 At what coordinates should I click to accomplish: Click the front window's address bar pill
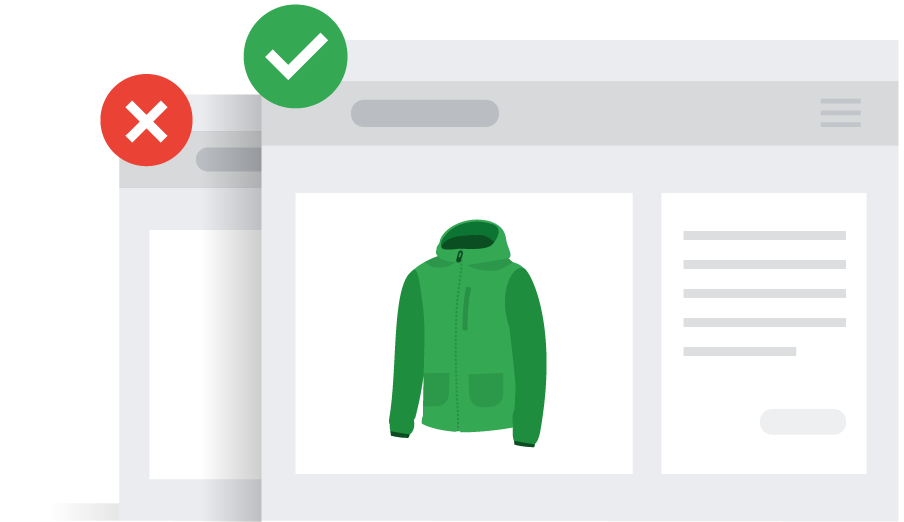[x=425, y=113]
